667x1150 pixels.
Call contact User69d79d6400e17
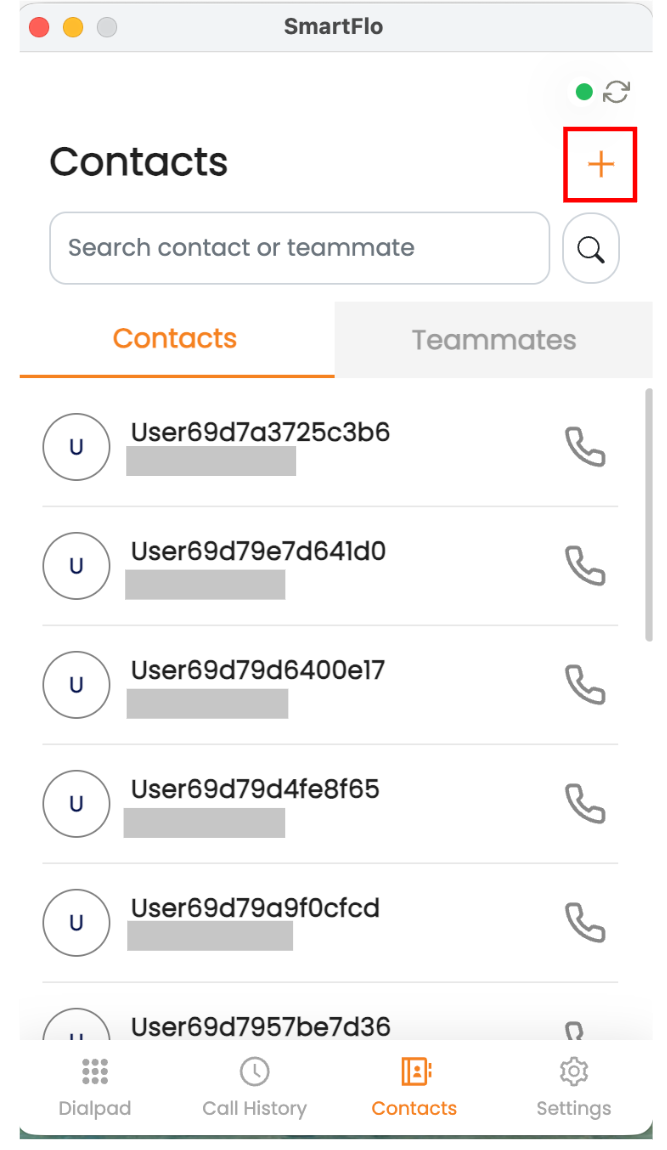click(585, 684)
